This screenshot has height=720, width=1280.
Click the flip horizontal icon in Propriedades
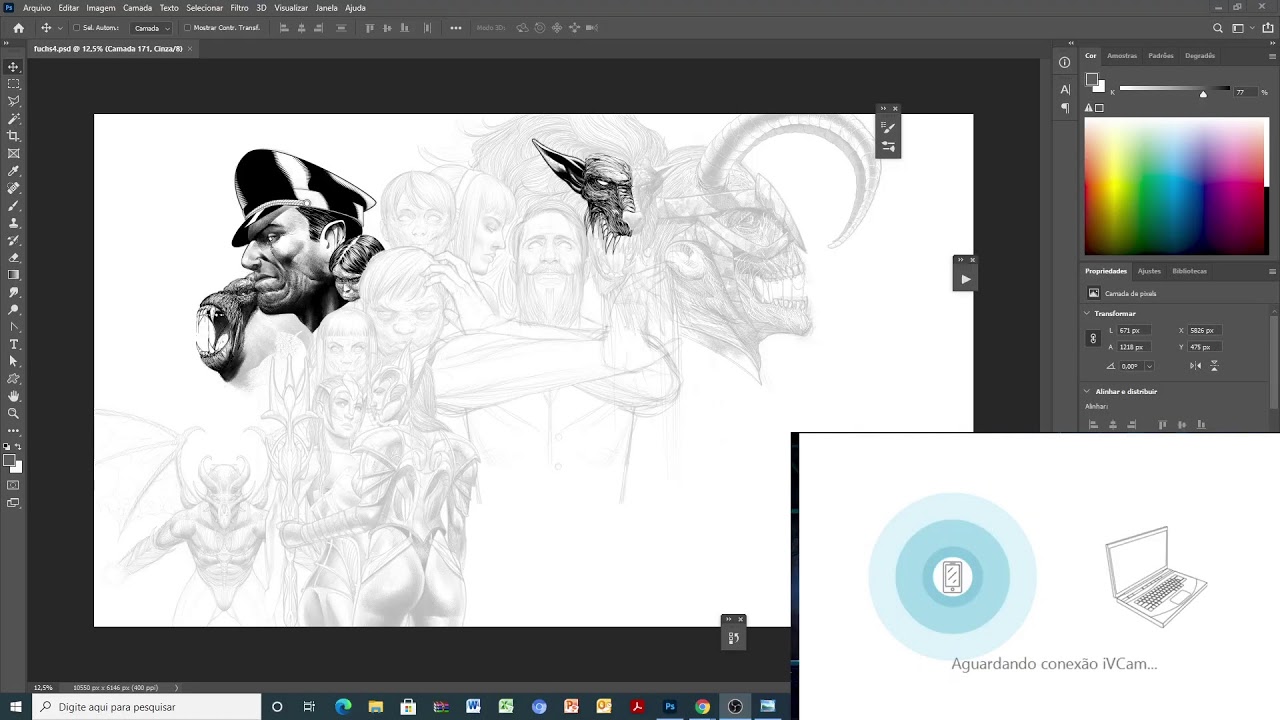tap(1196, 366)
